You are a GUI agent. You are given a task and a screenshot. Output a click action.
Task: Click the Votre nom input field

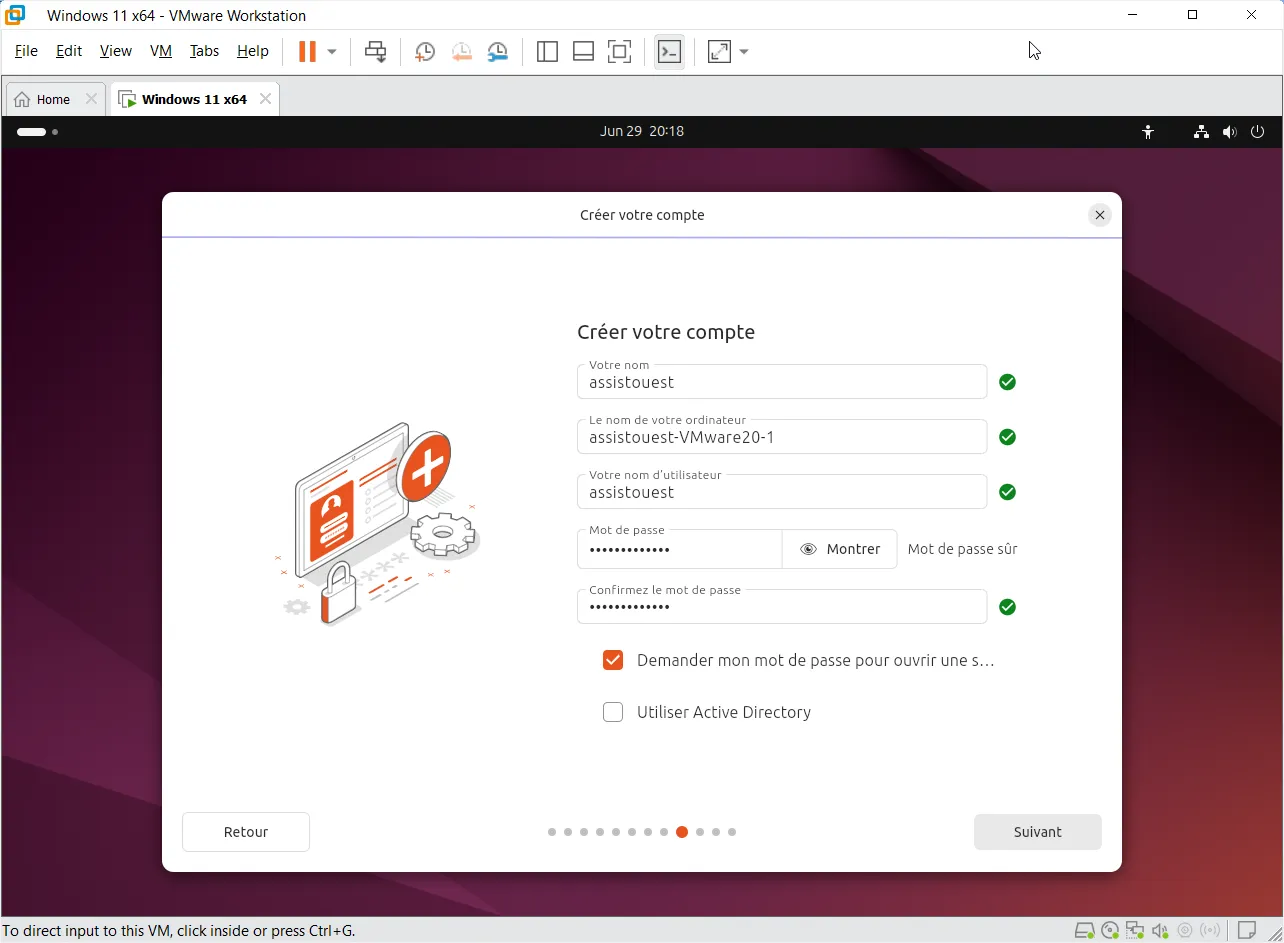point(782,382)
